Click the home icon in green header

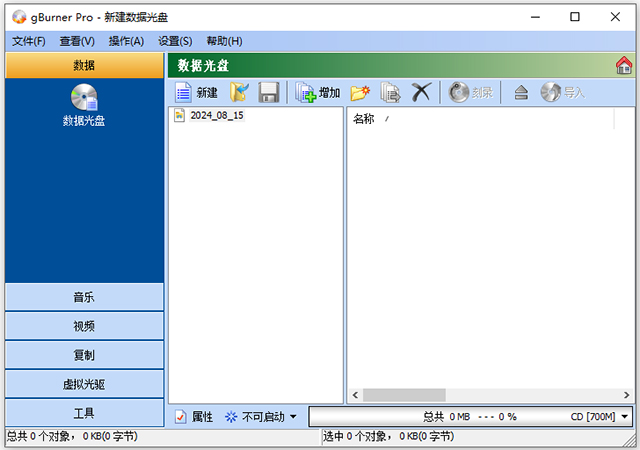pyautogui.click(x=624, y=65)
